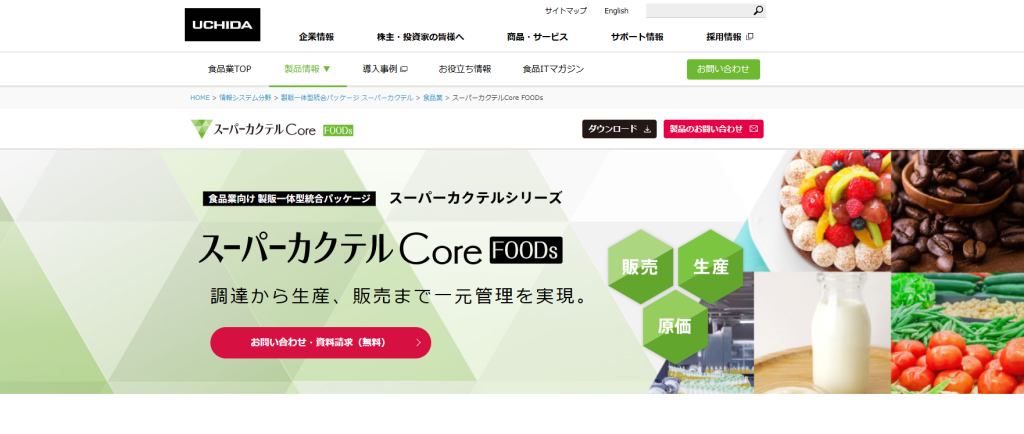Click the green お問い合わせ button

click(723, 69)
